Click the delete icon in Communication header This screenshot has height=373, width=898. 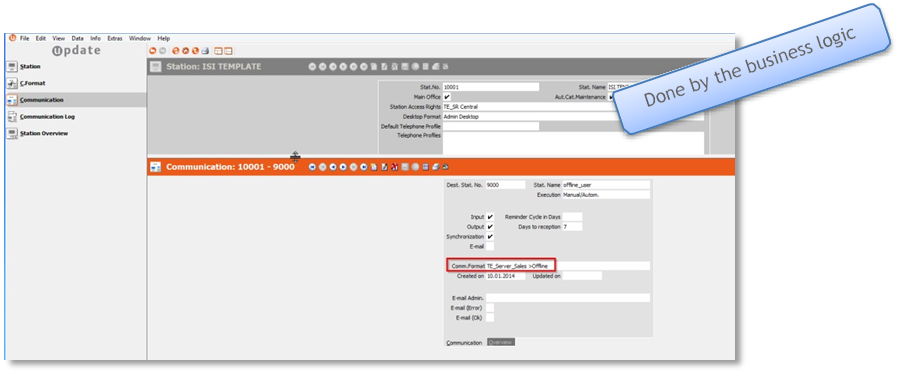(395, 167)
